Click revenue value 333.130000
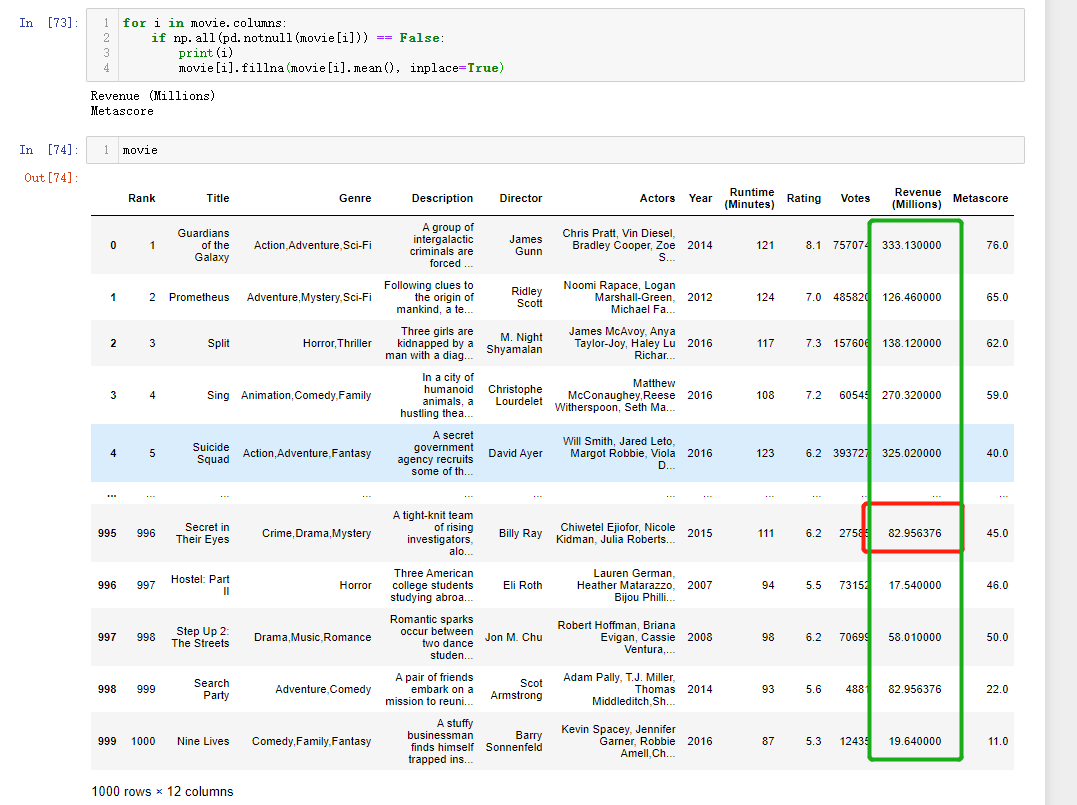Screen dimensions: 1077x805 click(911, 245)
